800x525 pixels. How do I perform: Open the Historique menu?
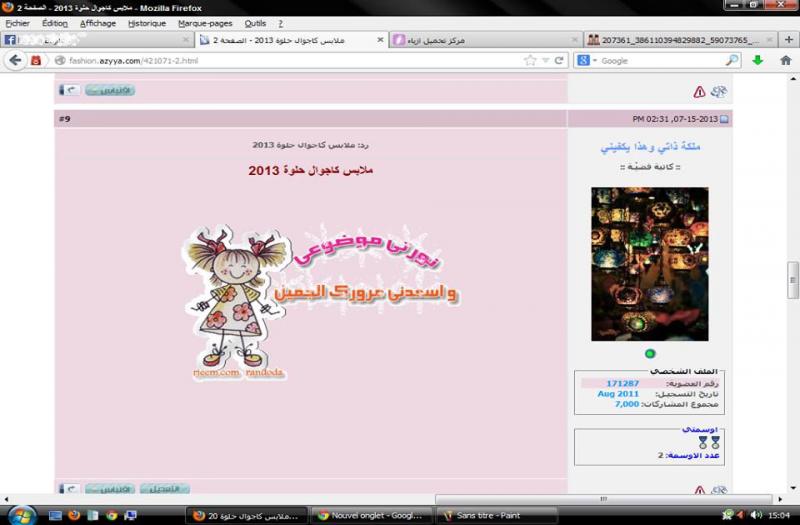coord(147,22)
